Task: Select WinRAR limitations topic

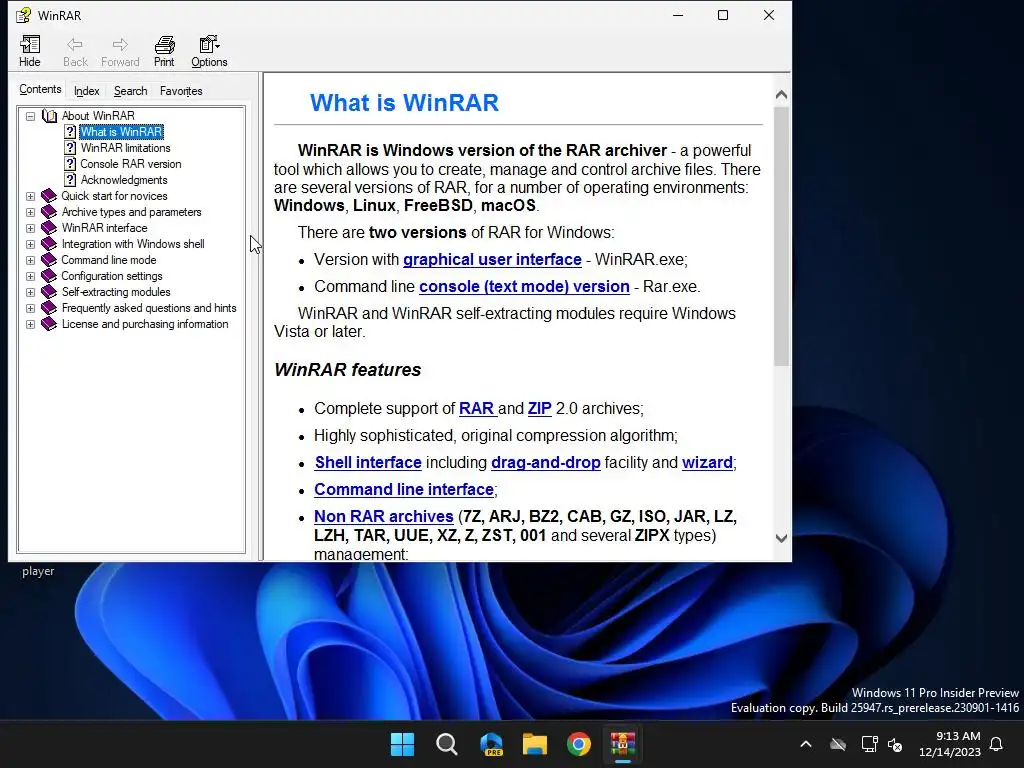Action: tap(125, 148)
